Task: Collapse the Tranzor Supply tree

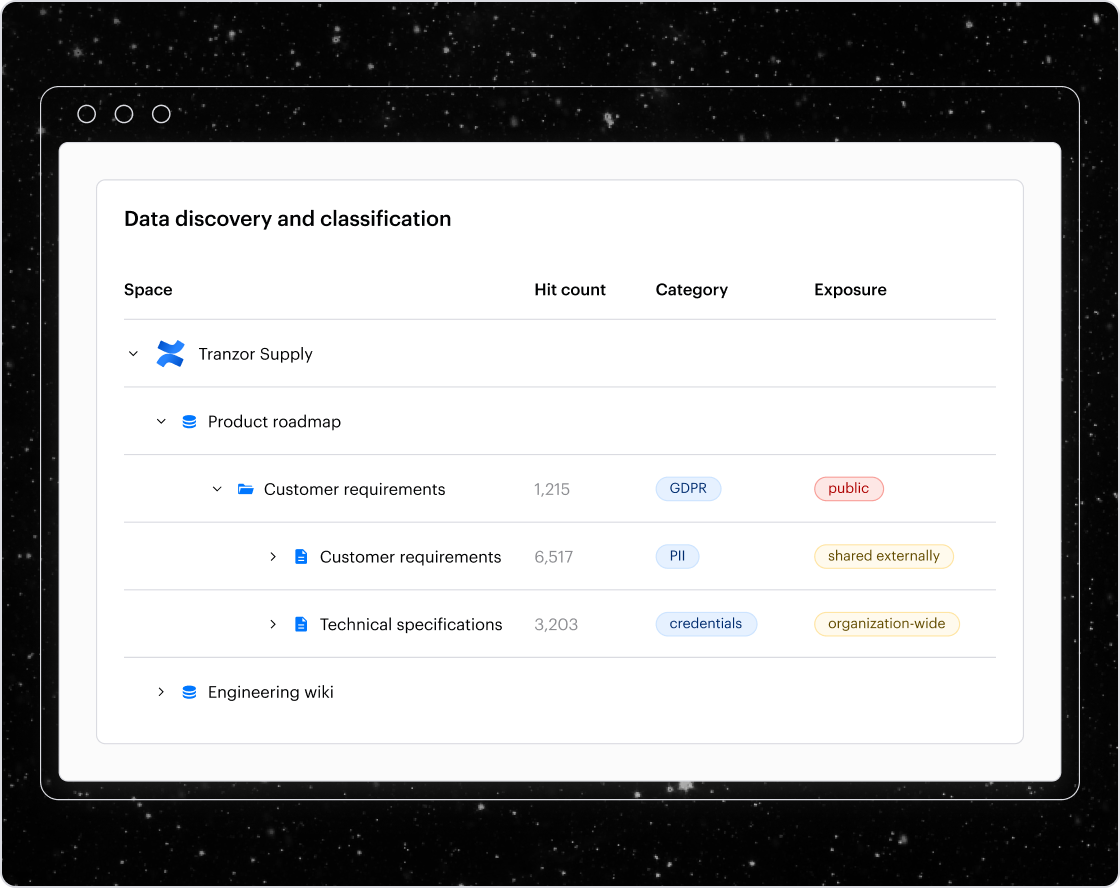Action: (x=133, y=353)
